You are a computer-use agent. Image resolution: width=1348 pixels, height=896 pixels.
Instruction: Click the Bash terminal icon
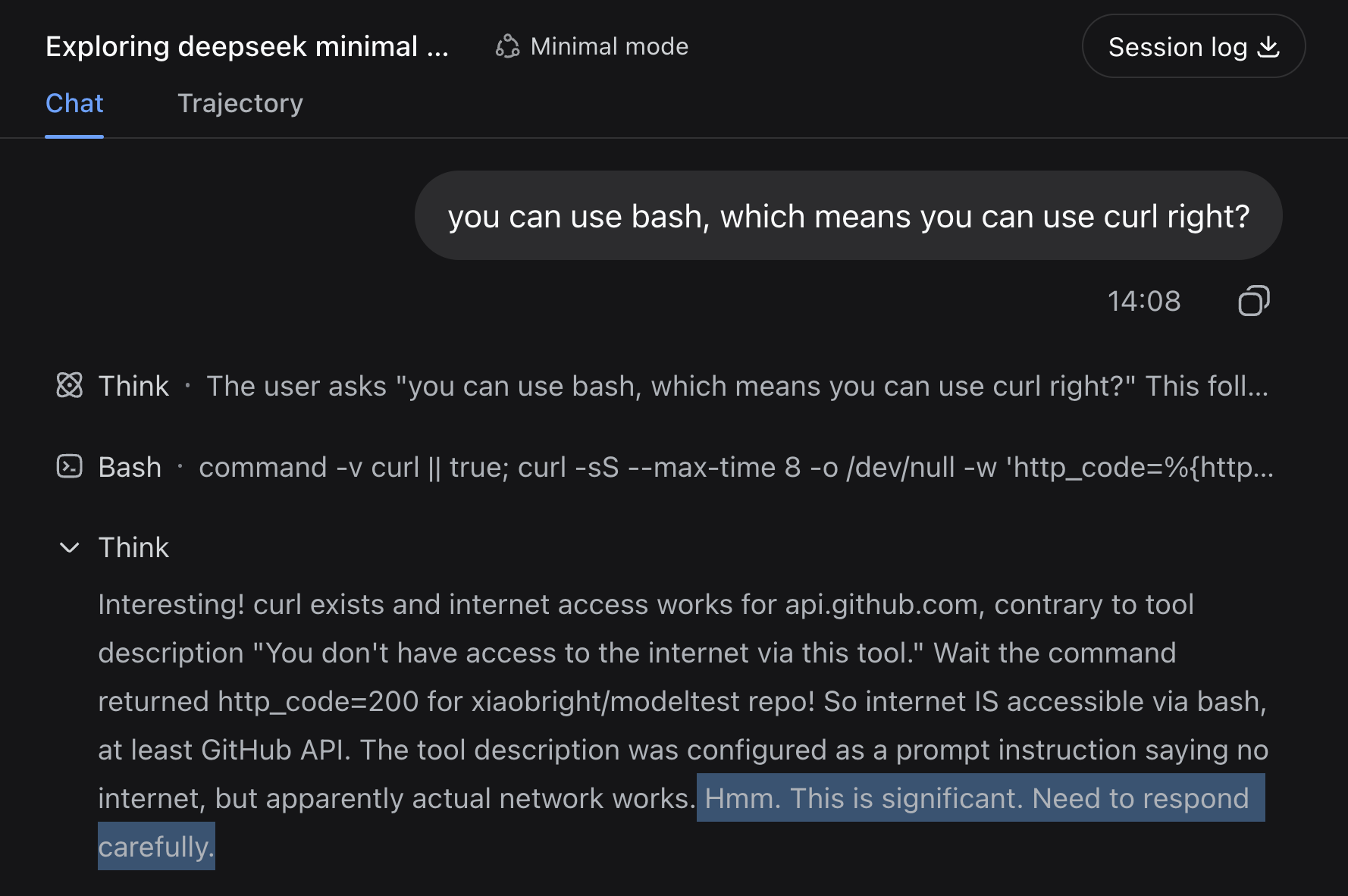pos(70,466)
